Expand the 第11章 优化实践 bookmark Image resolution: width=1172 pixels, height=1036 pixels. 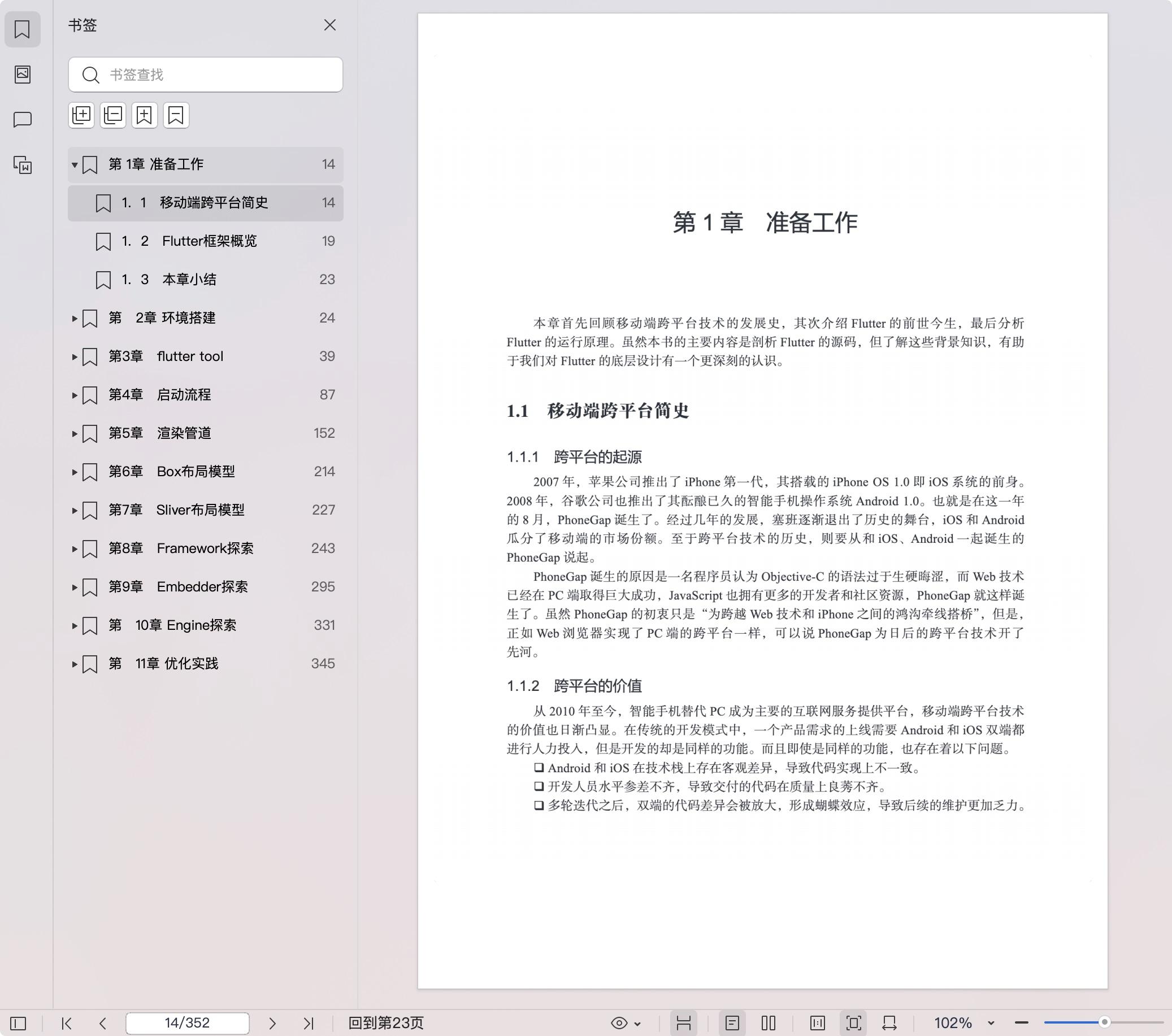pos(75,664)
